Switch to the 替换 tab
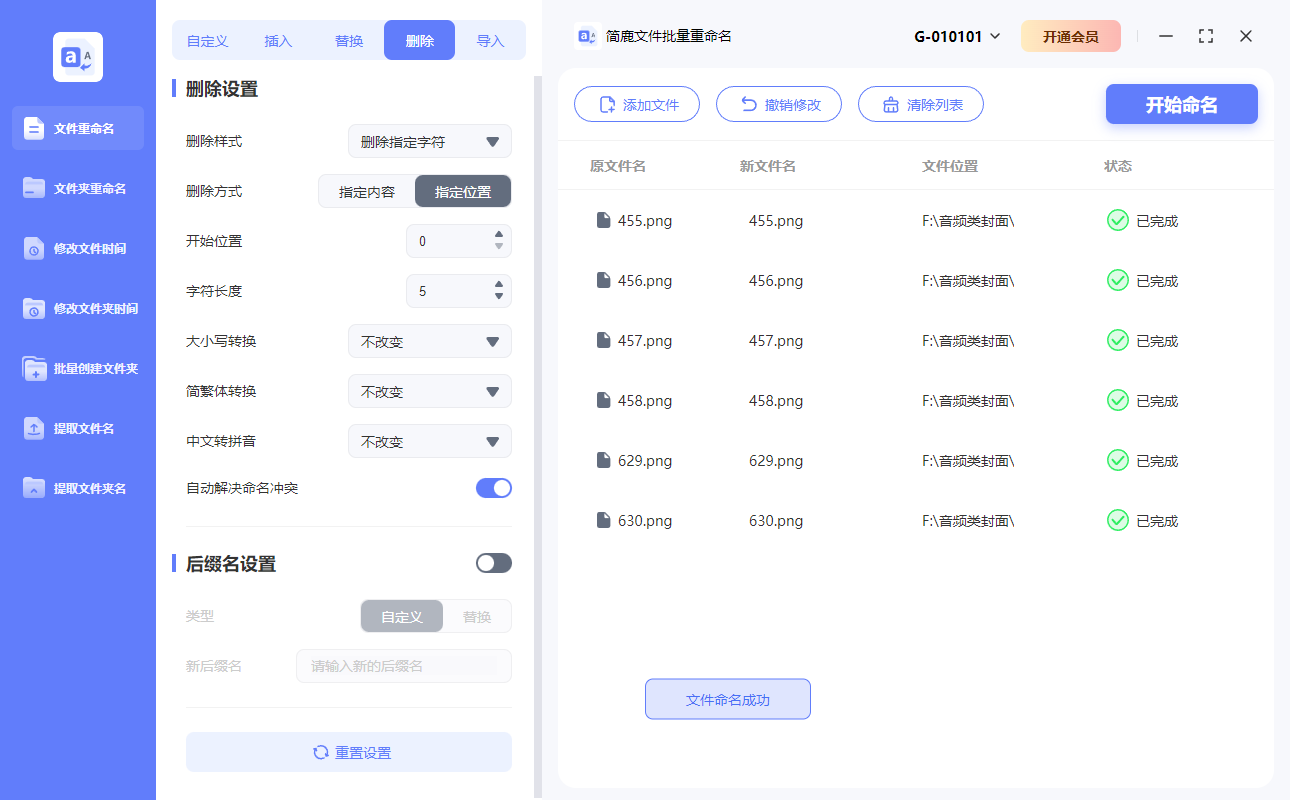This screenshot has height=800, width=1290. point(348,40)
